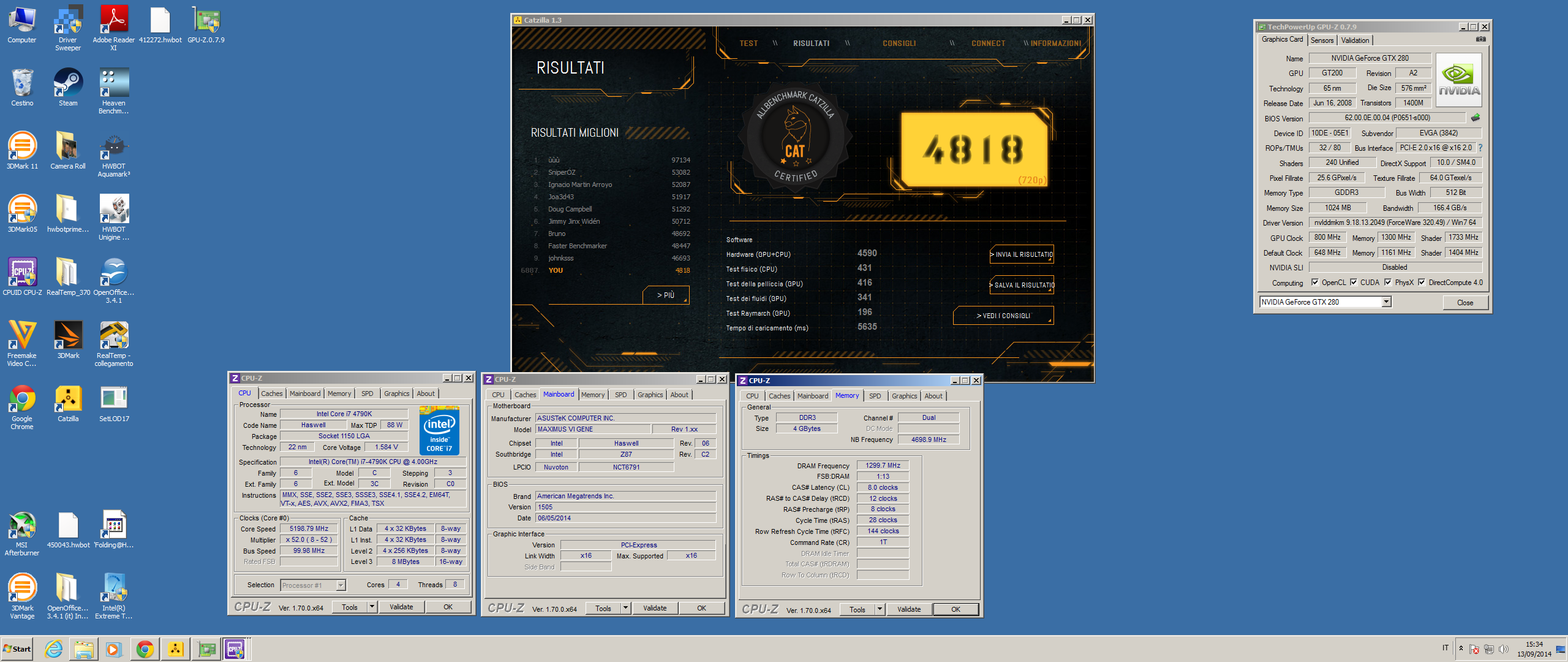Viewport: 1568px width, 662px height.
Task: Click GPU-Z BIOS save chip icon
Action: [x=1476, y=118]
